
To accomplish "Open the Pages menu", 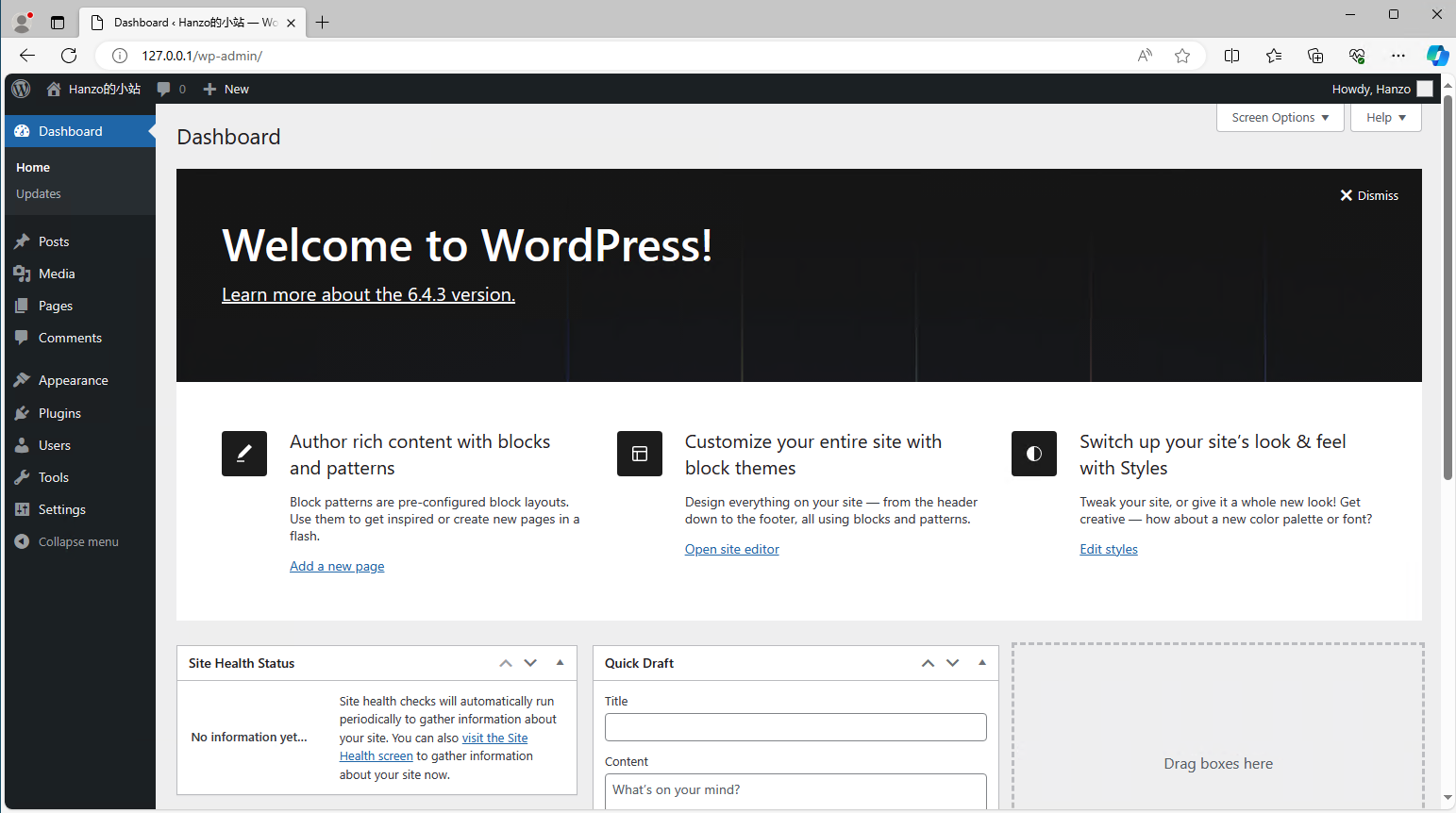I will tap(79, 306).
